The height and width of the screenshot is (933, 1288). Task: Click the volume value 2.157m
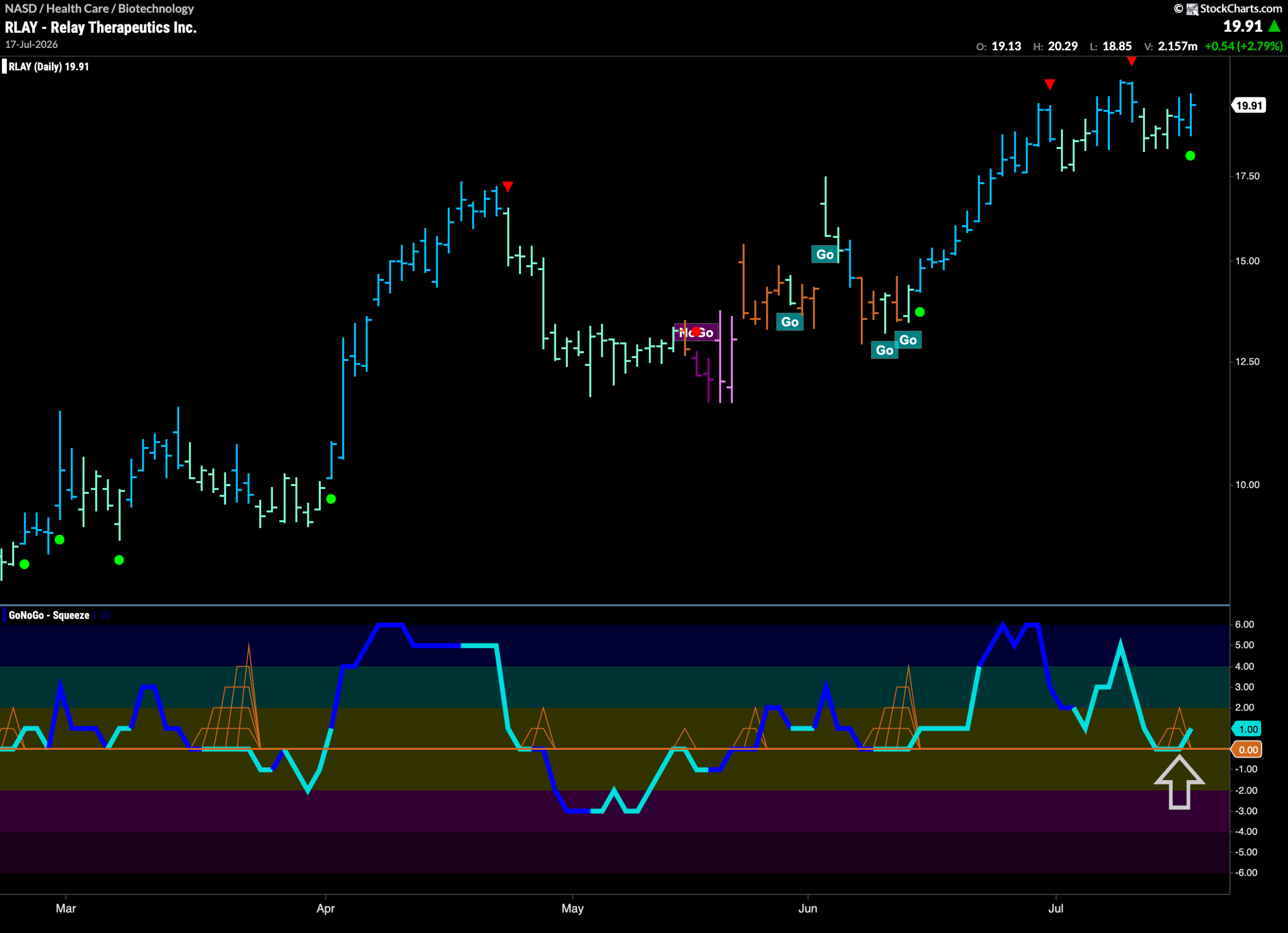[1178, 46]
